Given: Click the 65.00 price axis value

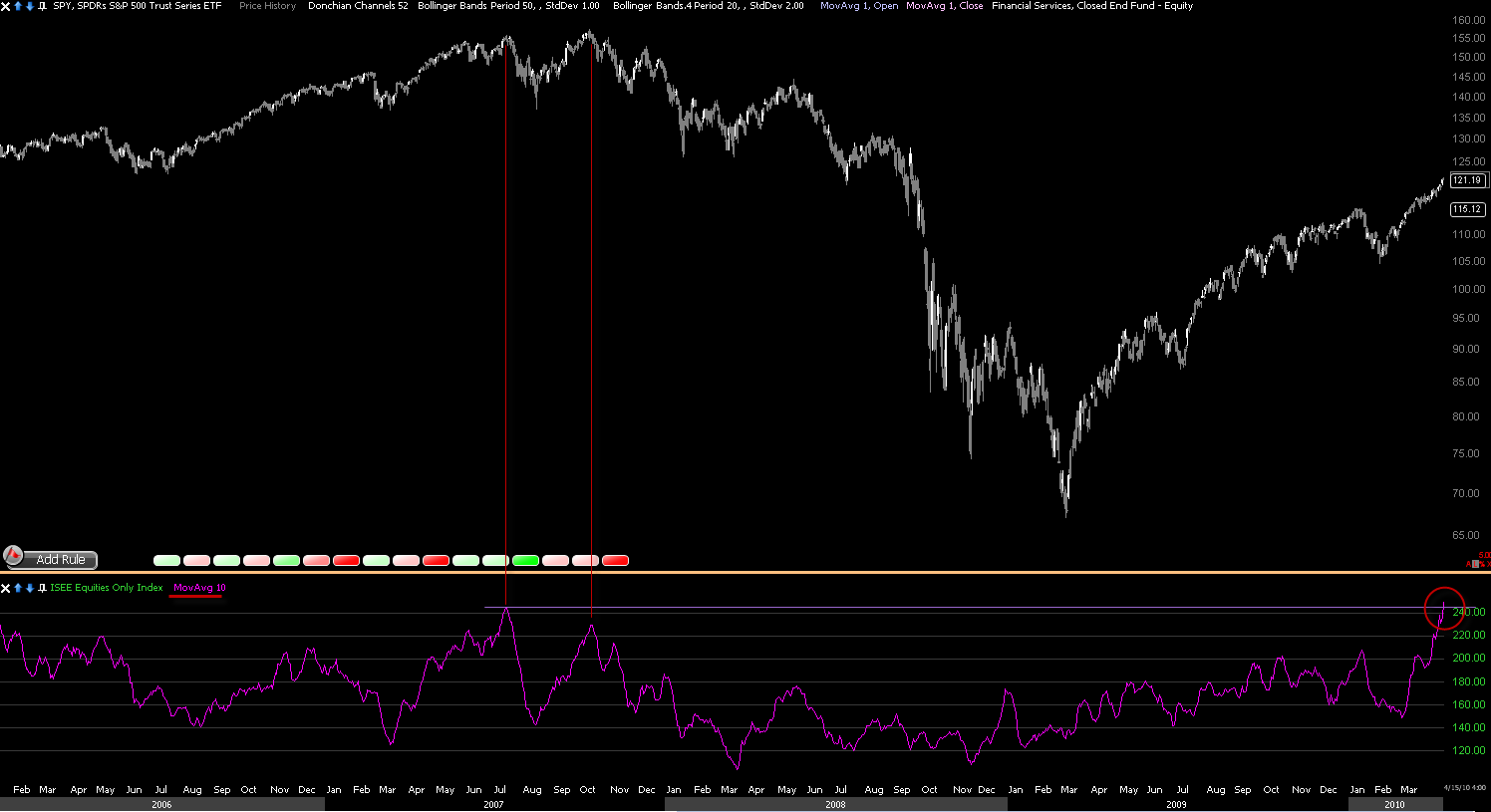Looking at the screenshot, I should tap(1466, 535).
